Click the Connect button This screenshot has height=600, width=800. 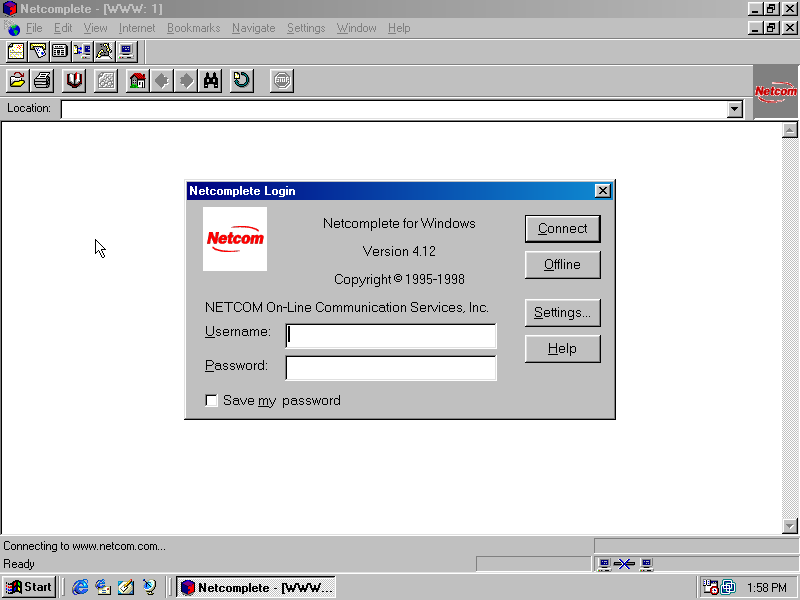(x=562, y=229)
